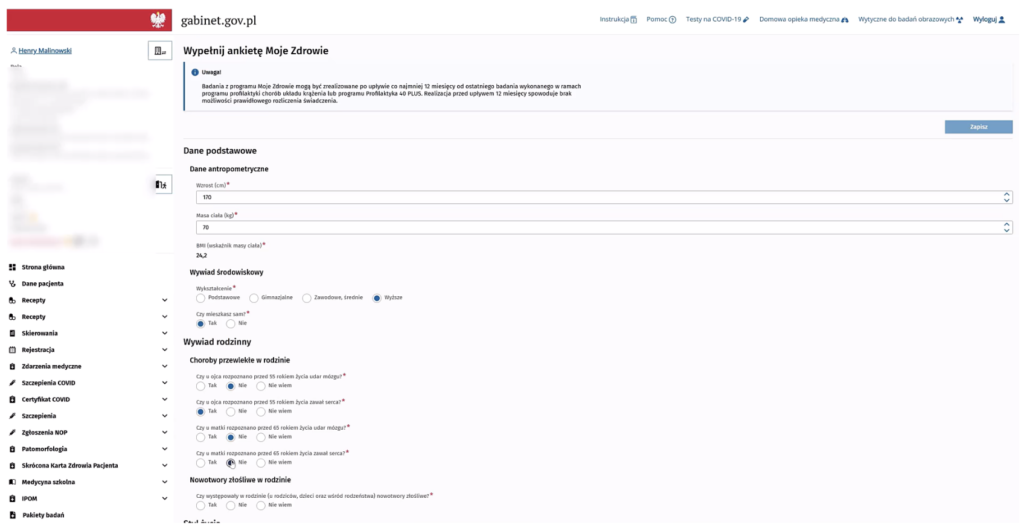
Task: Click the Wzrost height stepper arrows
Action: coord(1006,197)
